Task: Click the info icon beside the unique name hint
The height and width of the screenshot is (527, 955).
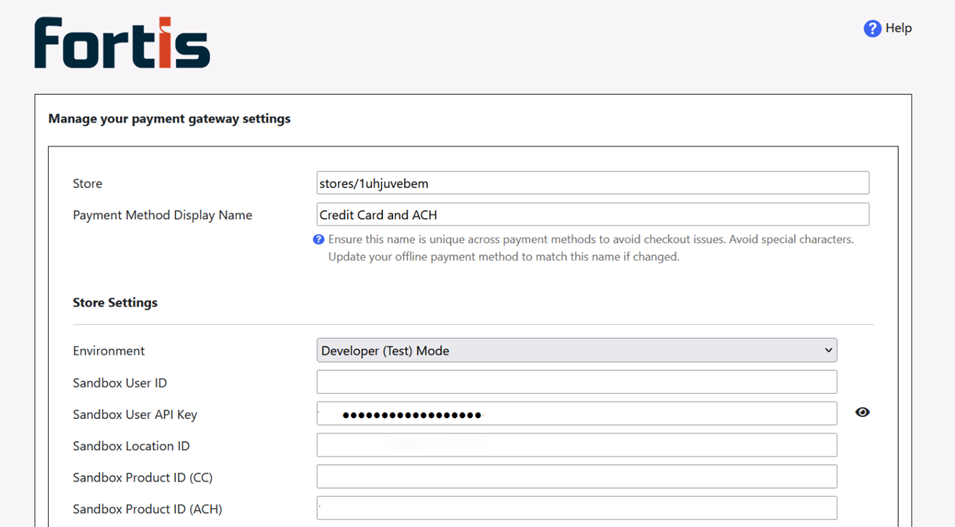Action: click(x=319, y=240)
